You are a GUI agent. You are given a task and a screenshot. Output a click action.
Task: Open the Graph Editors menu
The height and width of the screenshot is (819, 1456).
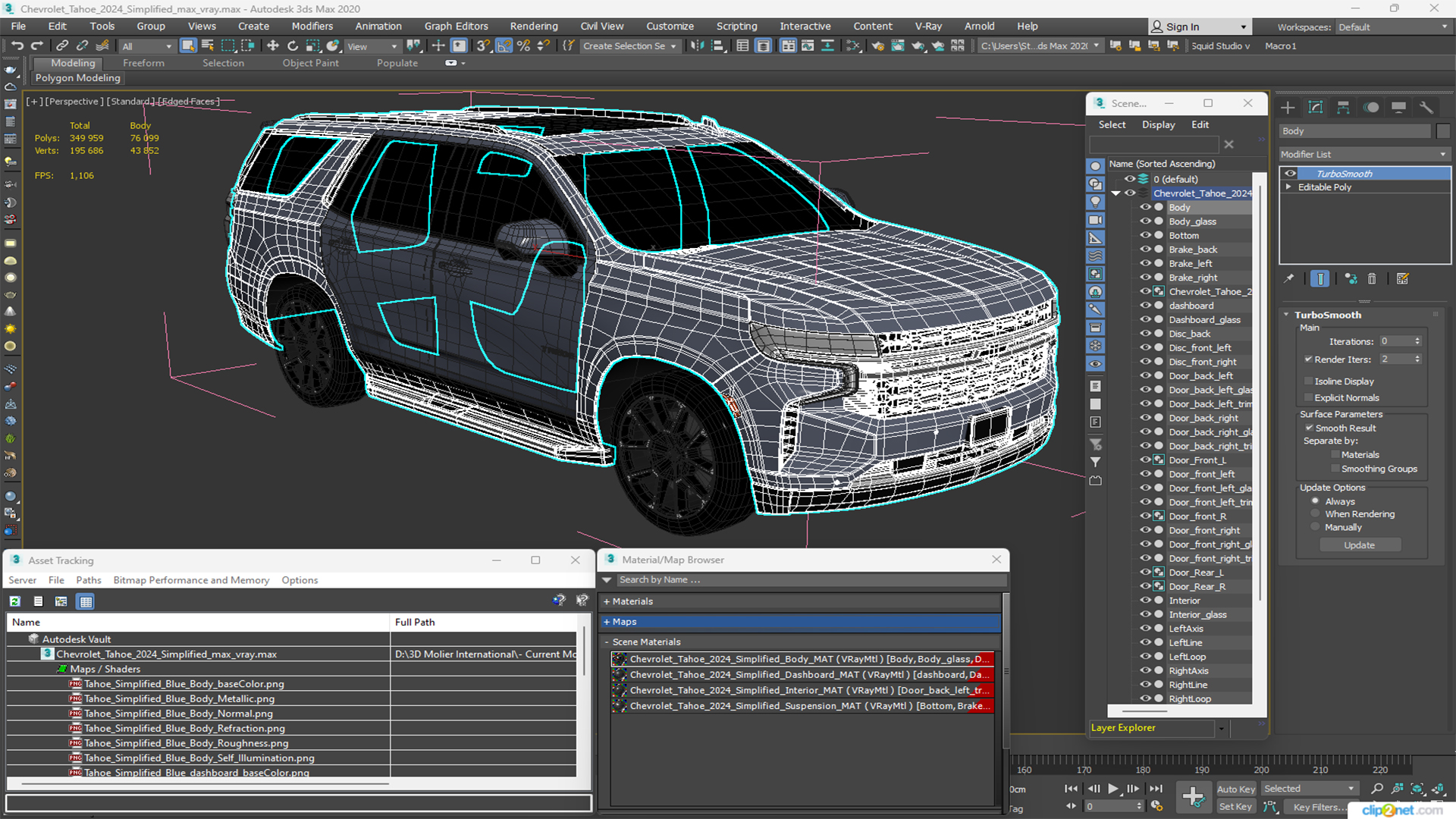pos(456,26)
